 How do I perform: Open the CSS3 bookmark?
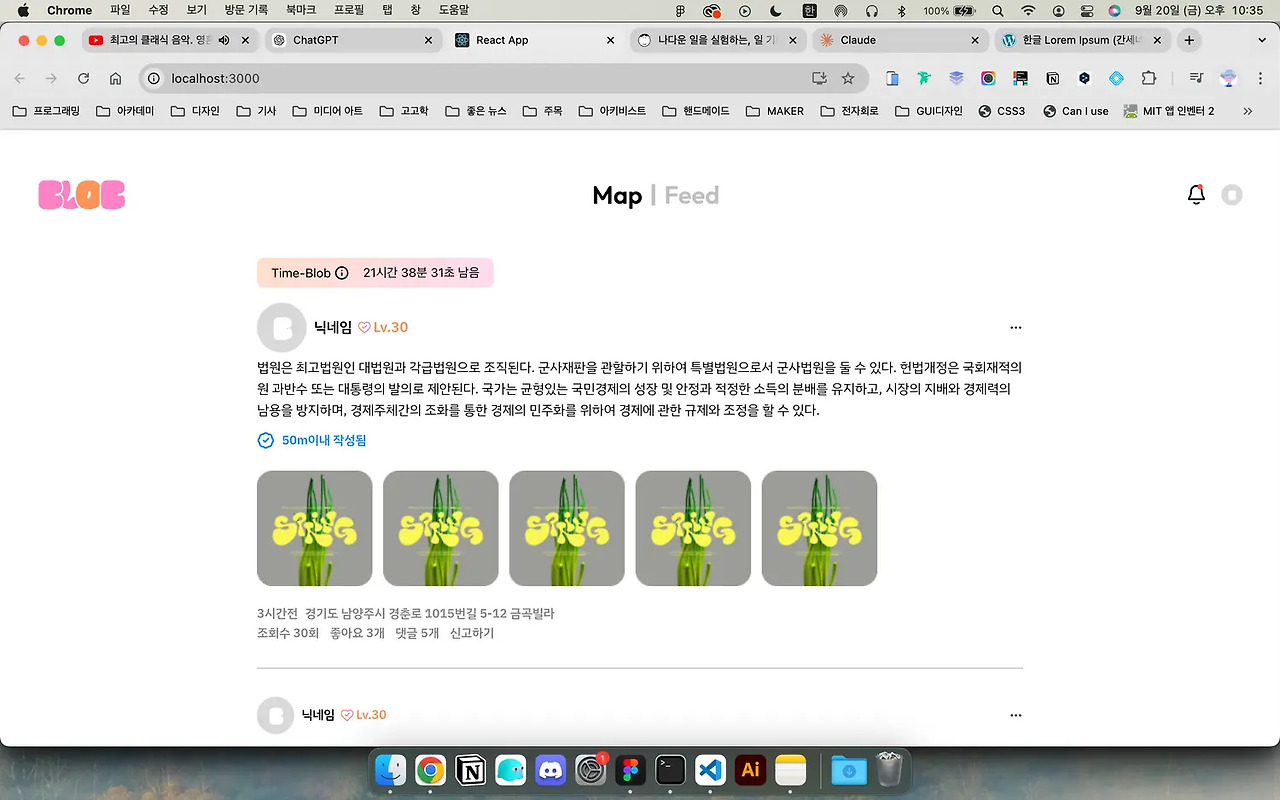point(1002,111)
